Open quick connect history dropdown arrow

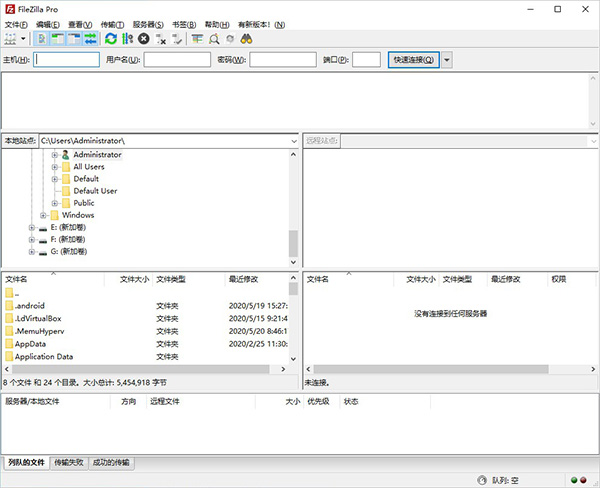[x=446, y=60]
